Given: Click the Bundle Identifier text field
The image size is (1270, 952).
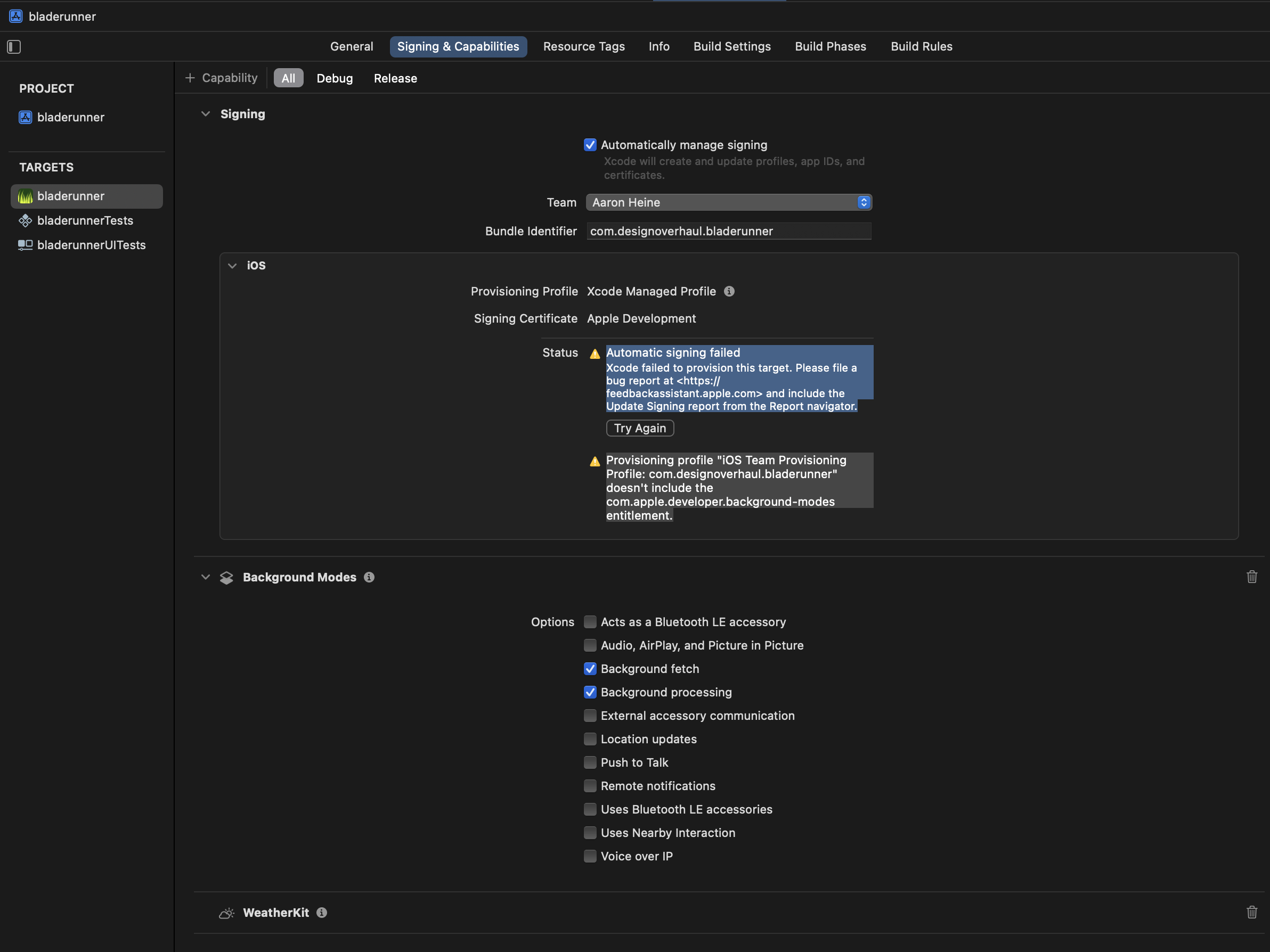Looking at the screenshot, I should click(x=729, y=231).
